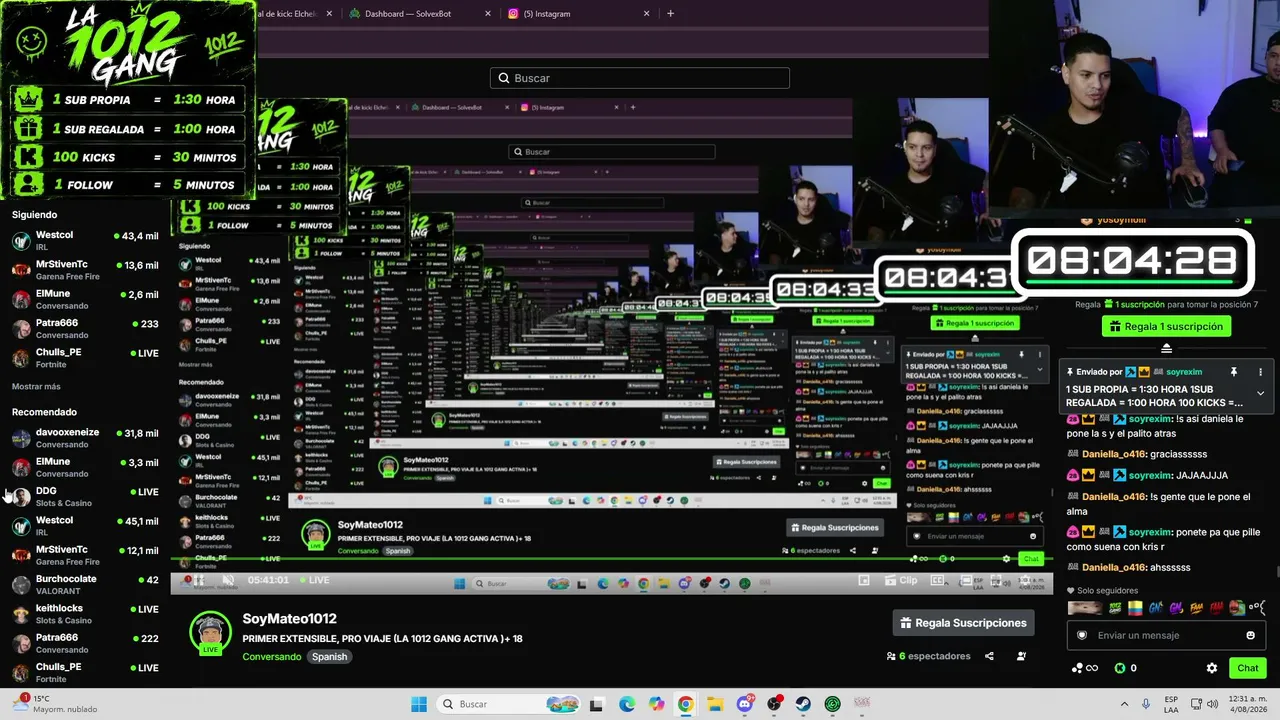Screen dimensions: 1280x720
Task: Open keithlocks Slots & Casino channel
Action: tap(85, 614)
